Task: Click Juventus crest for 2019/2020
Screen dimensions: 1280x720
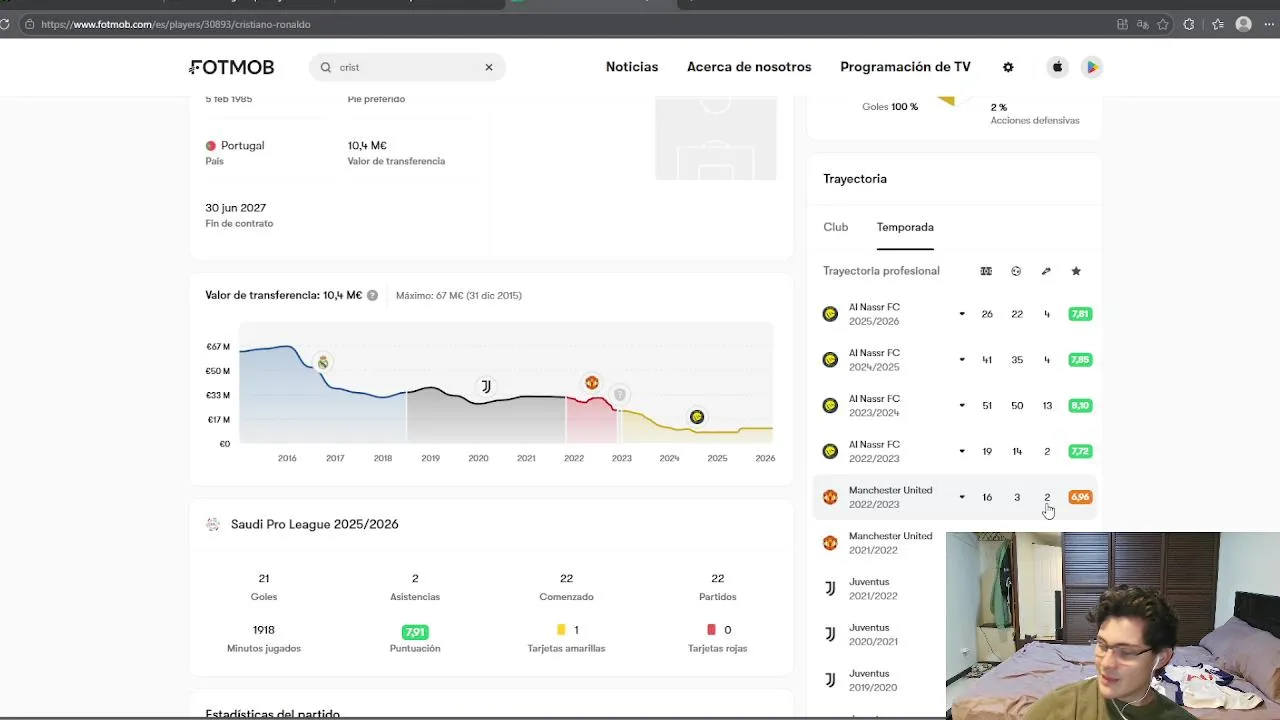Action: click(x=830, y=680)
